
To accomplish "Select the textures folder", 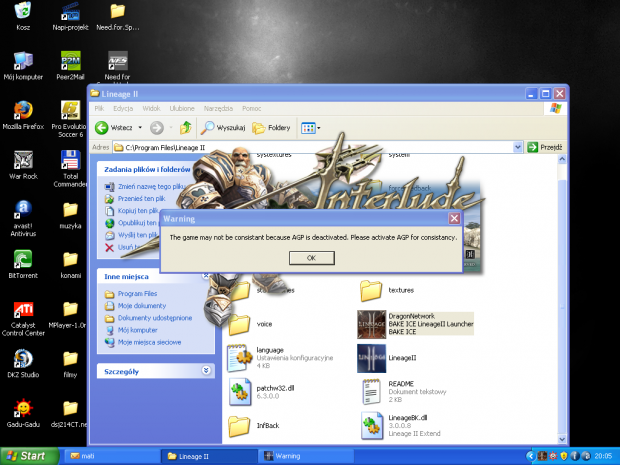I will point(387,291).
